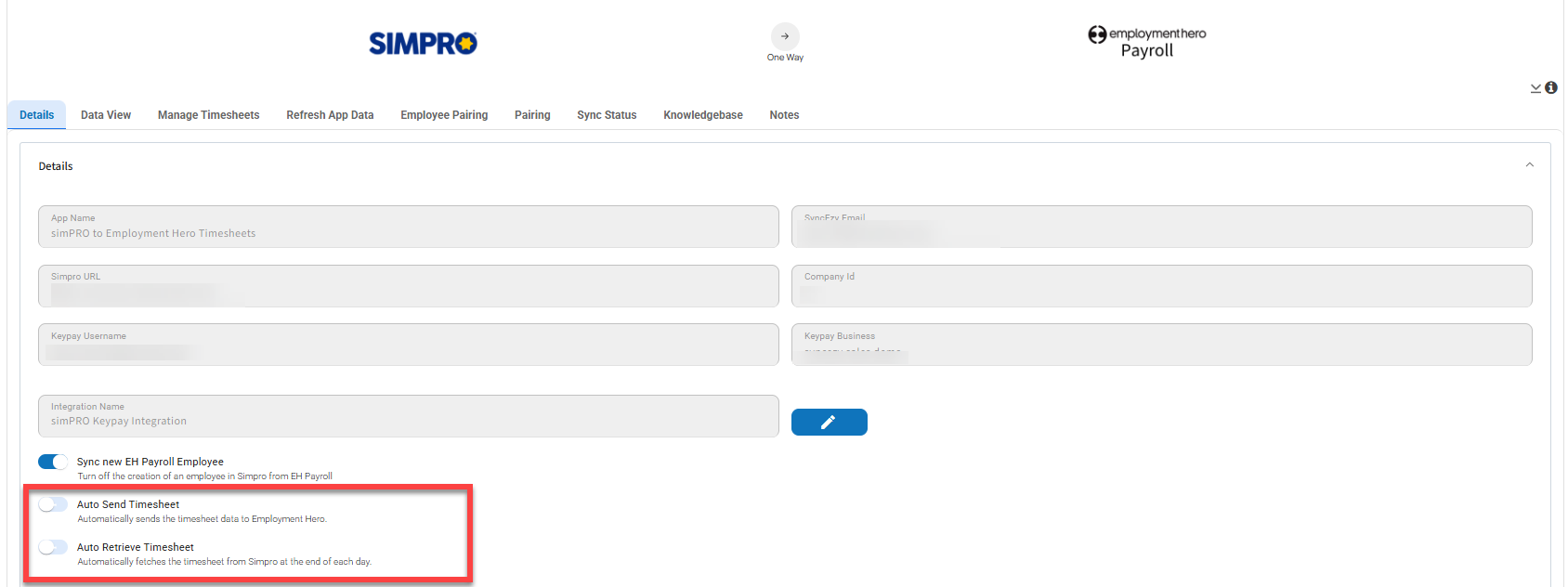This screenshot has height=587, width=1568.
Task: Toggle Sync new EH Payroll Employee switch
Action: 53,462
